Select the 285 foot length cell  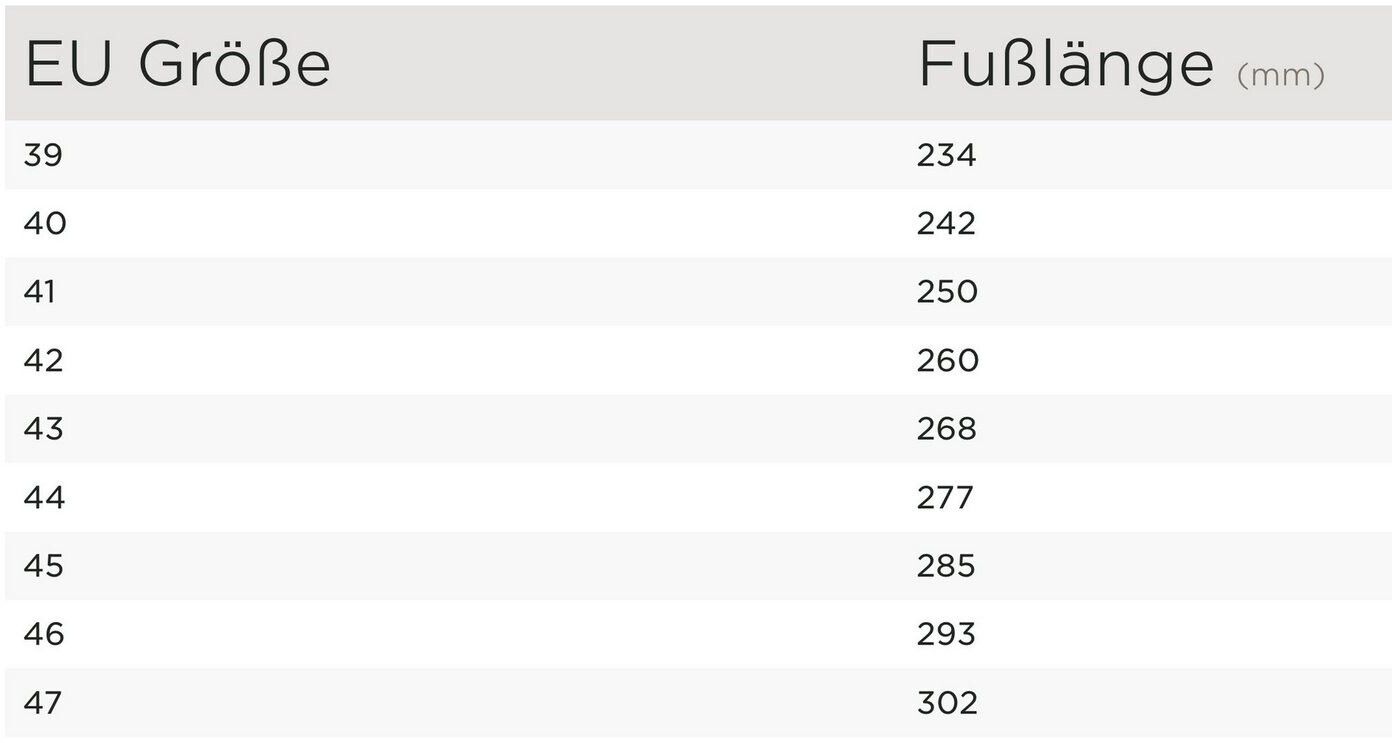point(946,566)
